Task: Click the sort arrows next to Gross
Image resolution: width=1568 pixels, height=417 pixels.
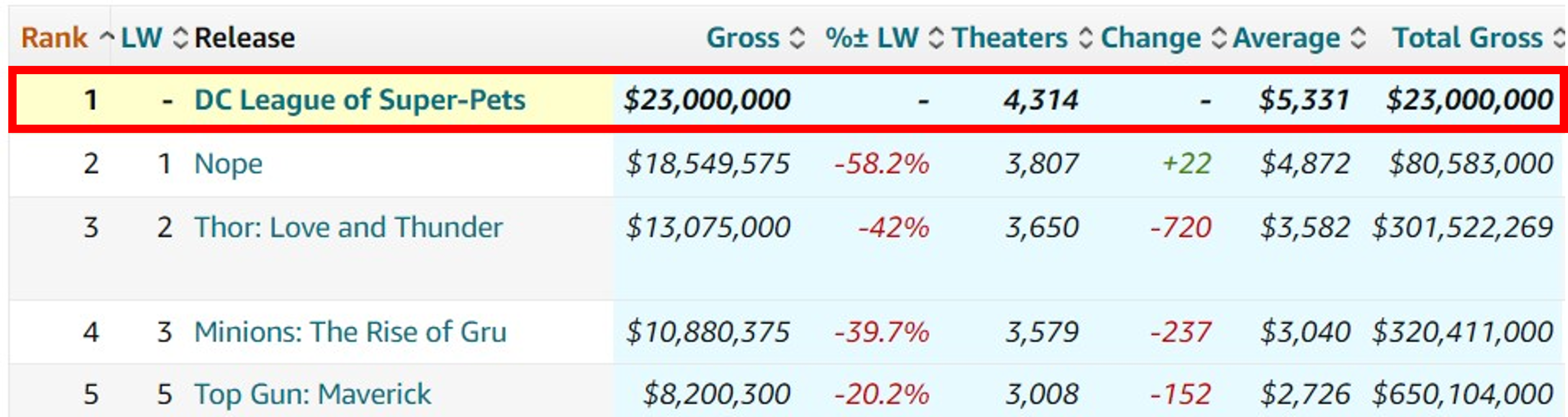Action: pyautogui.click(x=797, y=38)
